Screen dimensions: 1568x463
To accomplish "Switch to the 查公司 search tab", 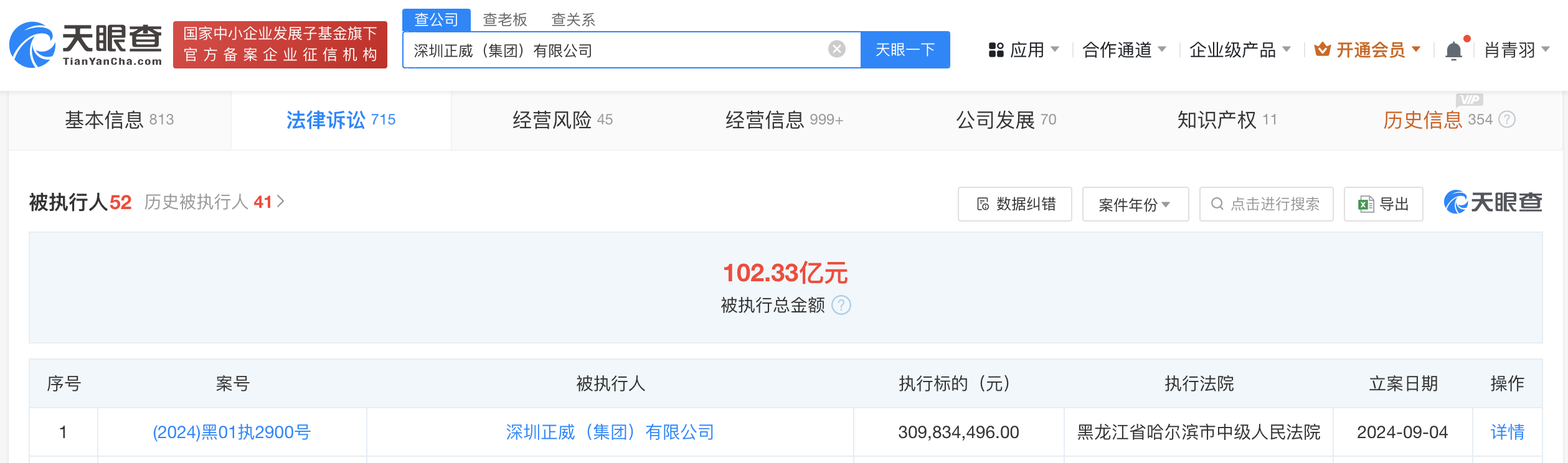I will click(436, 20).
